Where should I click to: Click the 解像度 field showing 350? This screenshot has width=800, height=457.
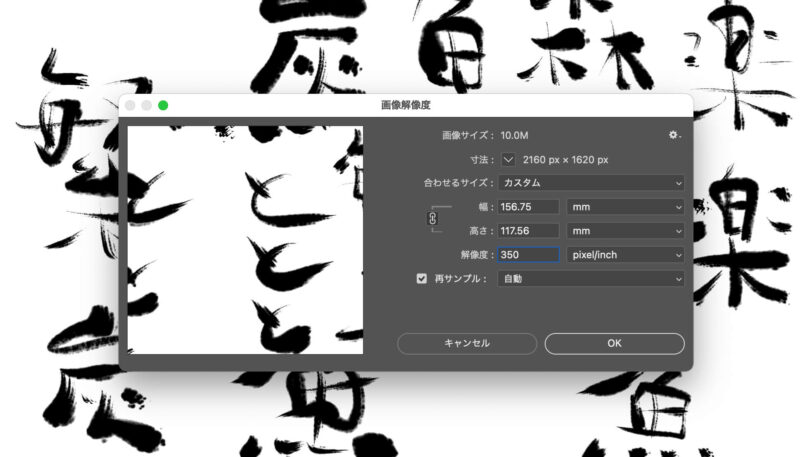click(528, 255)
